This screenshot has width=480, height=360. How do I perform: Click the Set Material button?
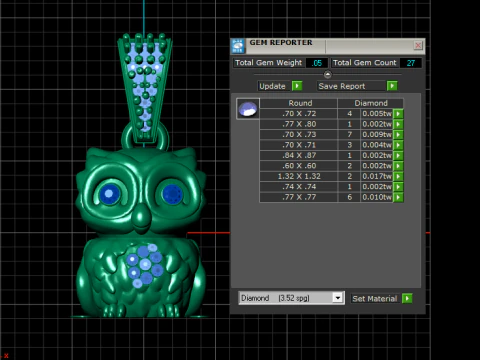click(x=375, y=298)
